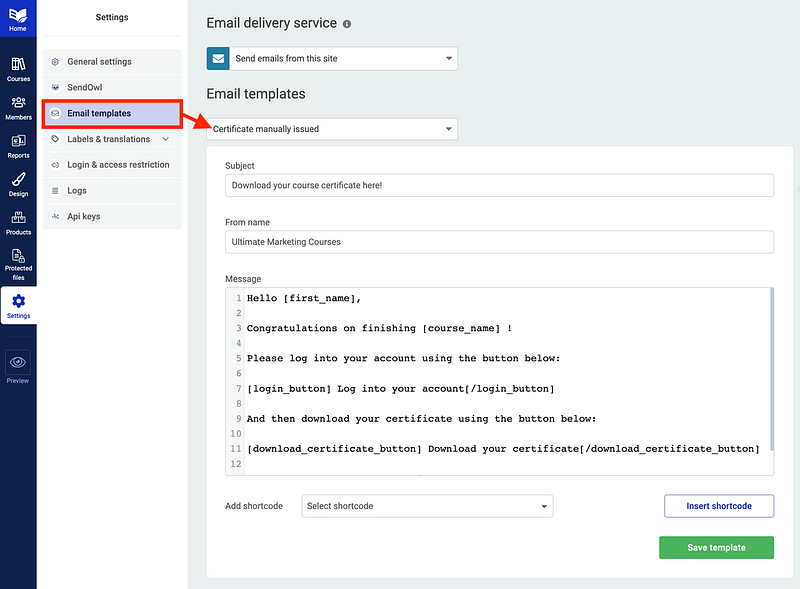Viewport: 800px width, 589px height.
Task: Open the Reports icon
Action: point(18,146)
